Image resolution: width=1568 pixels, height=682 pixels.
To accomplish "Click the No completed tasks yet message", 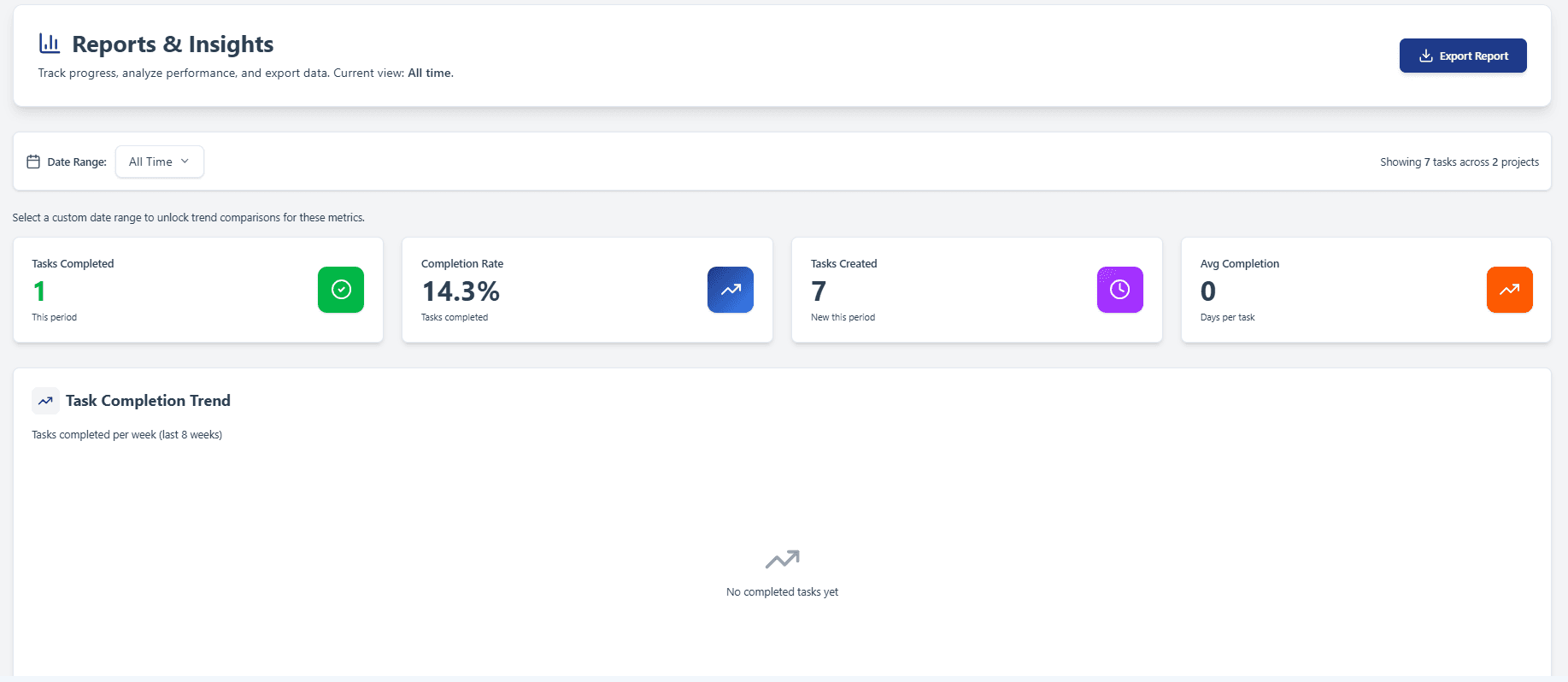I will (x=781, y=591).
